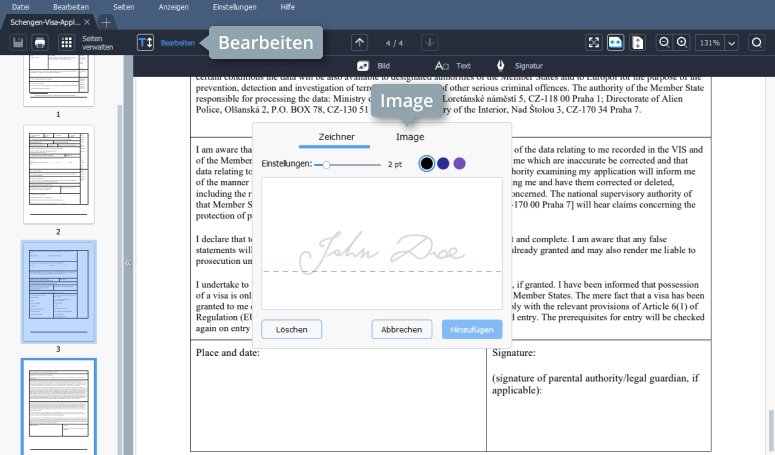Click the pen thickness slider
Screen dimensions: 775x455
(348, 165)
